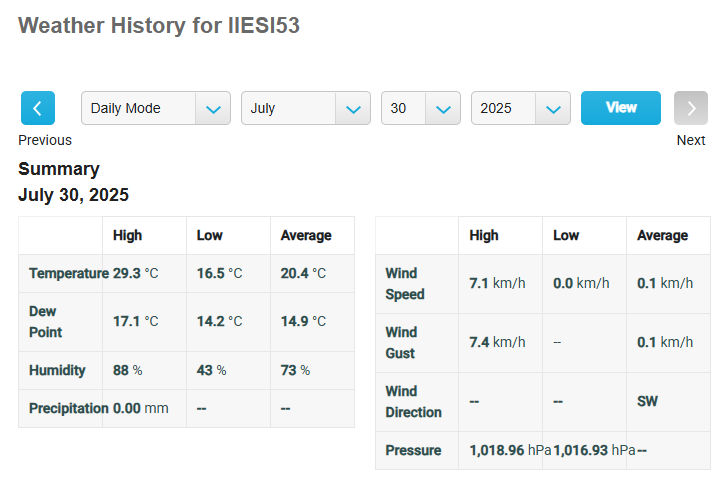The width and height of the screenshot is (722, 487).
Task: Open the day selector showing 30
Action: coord(421,108)
